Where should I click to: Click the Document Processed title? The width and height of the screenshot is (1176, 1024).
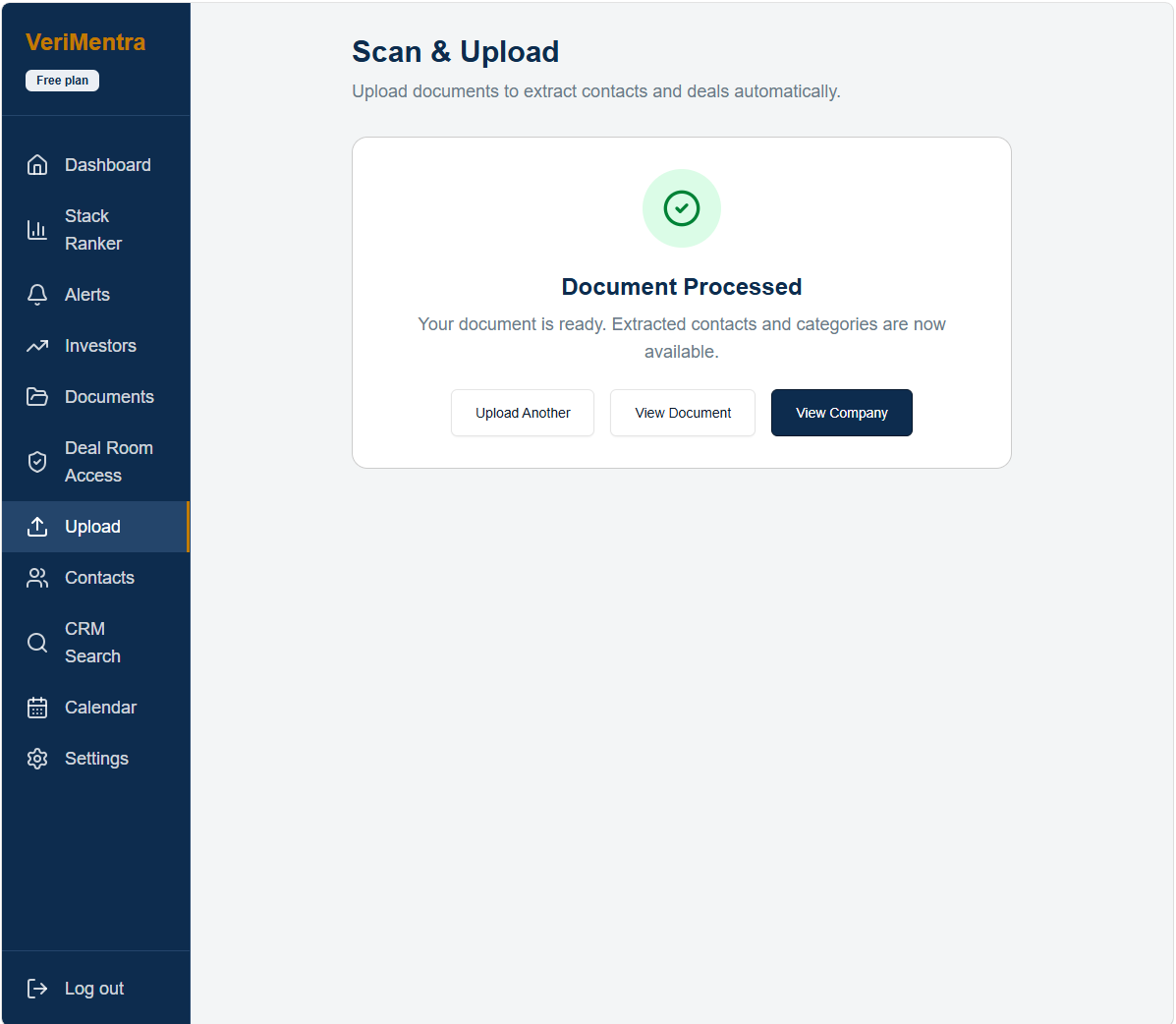[x=682, y=287]
